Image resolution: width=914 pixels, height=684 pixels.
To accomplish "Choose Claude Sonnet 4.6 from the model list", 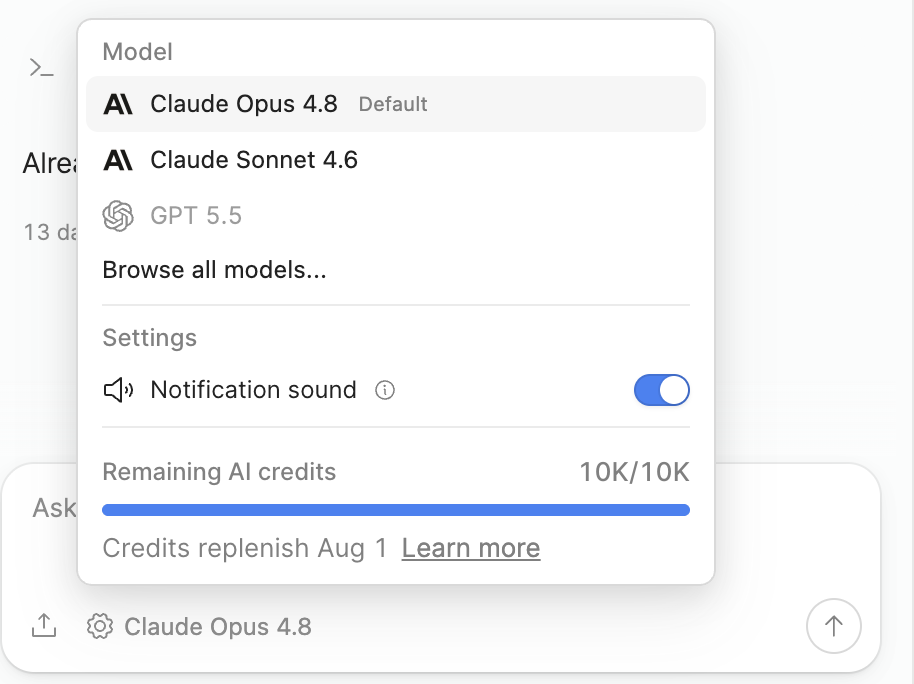I will (396, 160).
